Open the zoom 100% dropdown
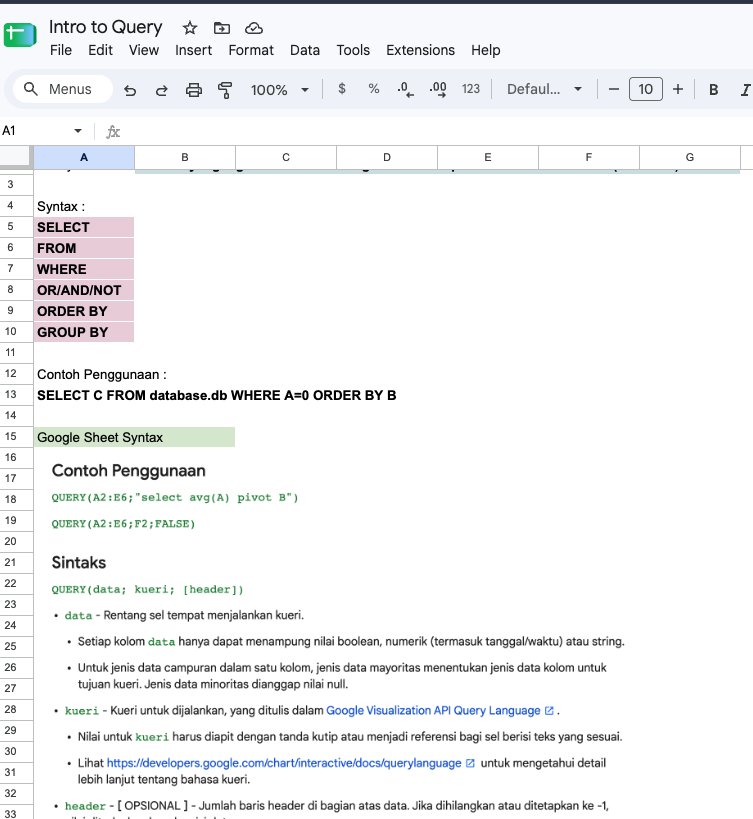 click(279, 90)
